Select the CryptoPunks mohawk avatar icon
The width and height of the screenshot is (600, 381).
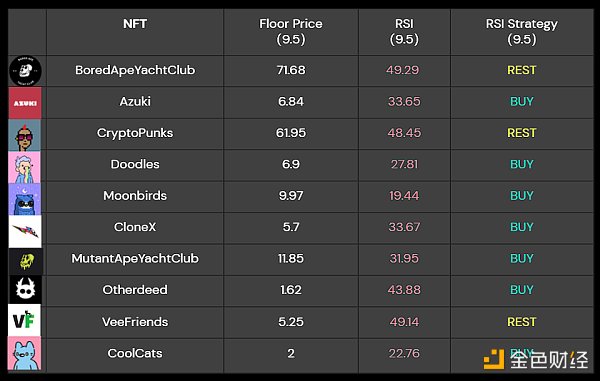click(24, 135)
